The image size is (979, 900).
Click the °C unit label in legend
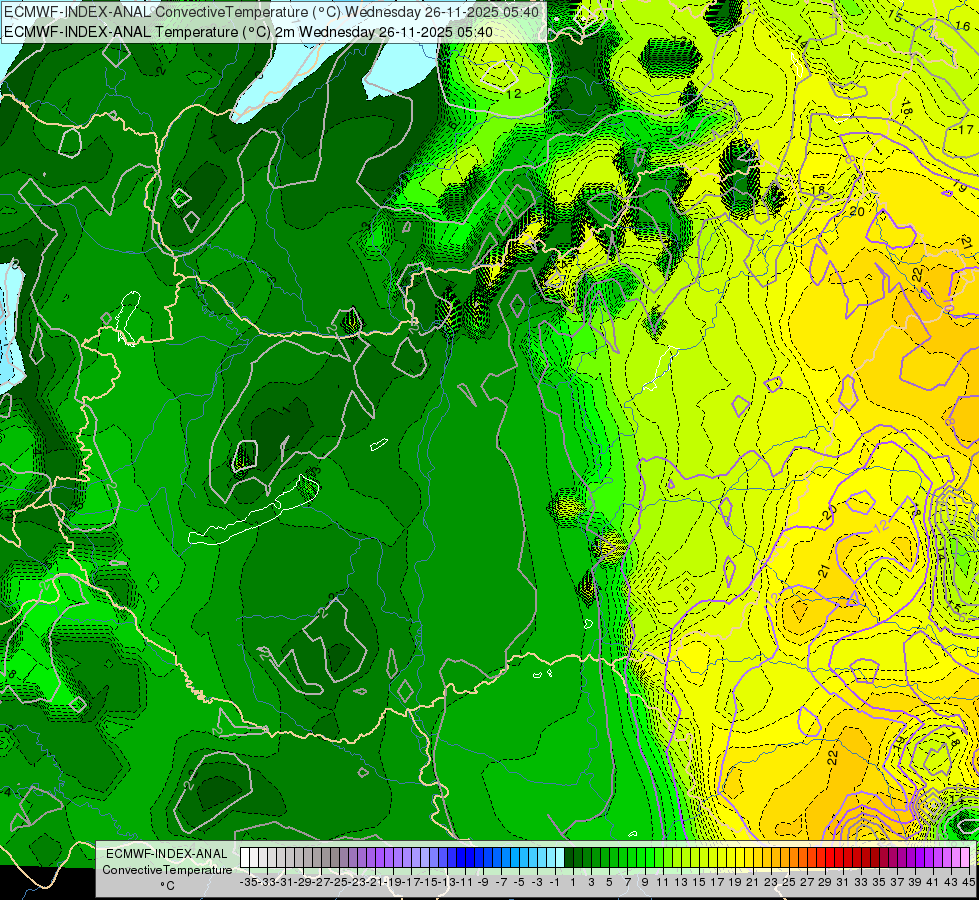tap(167, 885)
